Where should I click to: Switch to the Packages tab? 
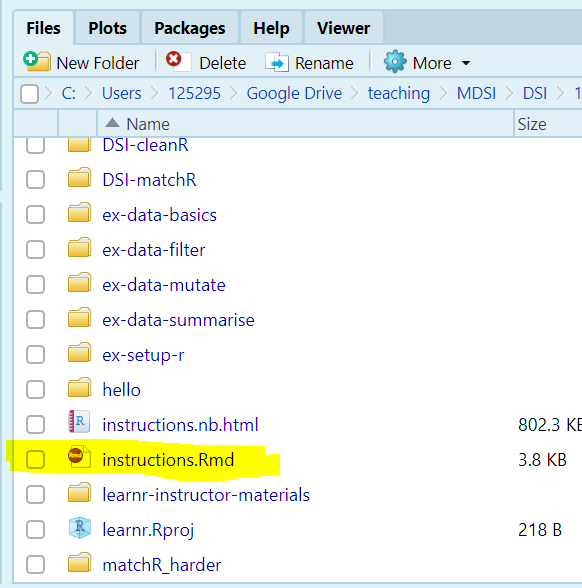[190, 28]
